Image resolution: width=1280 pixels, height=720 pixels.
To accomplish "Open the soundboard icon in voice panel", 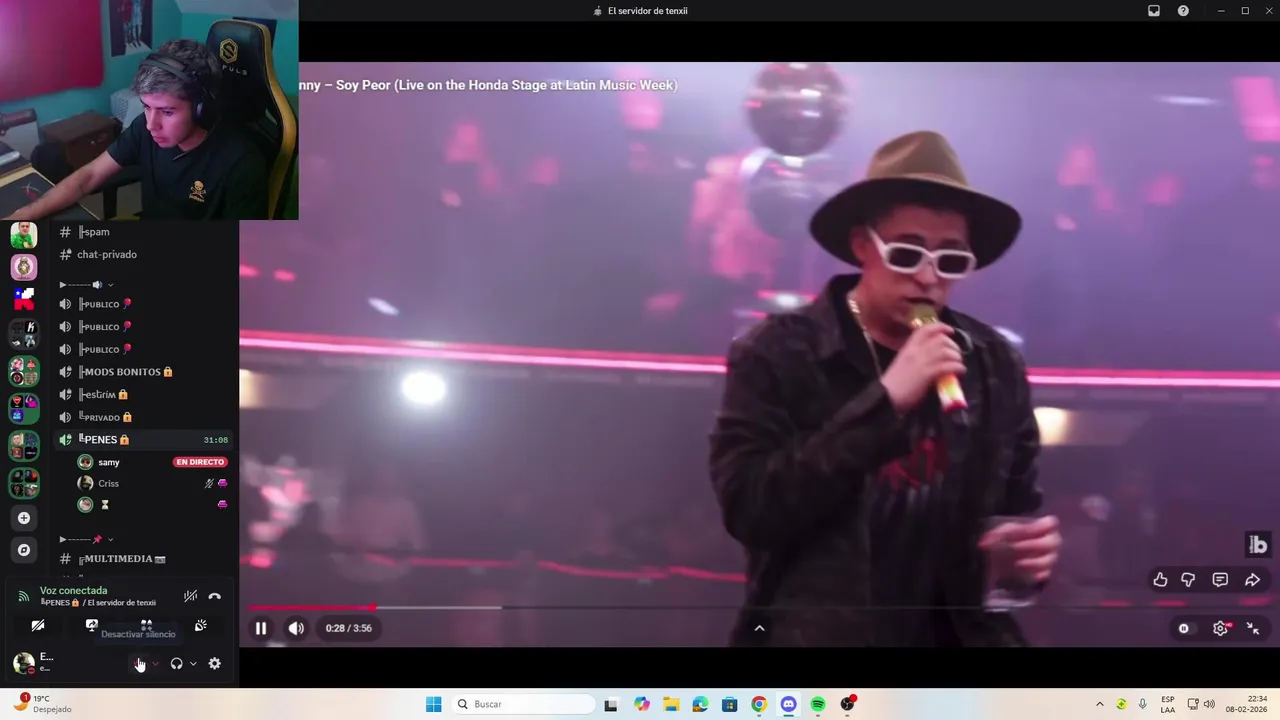I will click(200, 625).
